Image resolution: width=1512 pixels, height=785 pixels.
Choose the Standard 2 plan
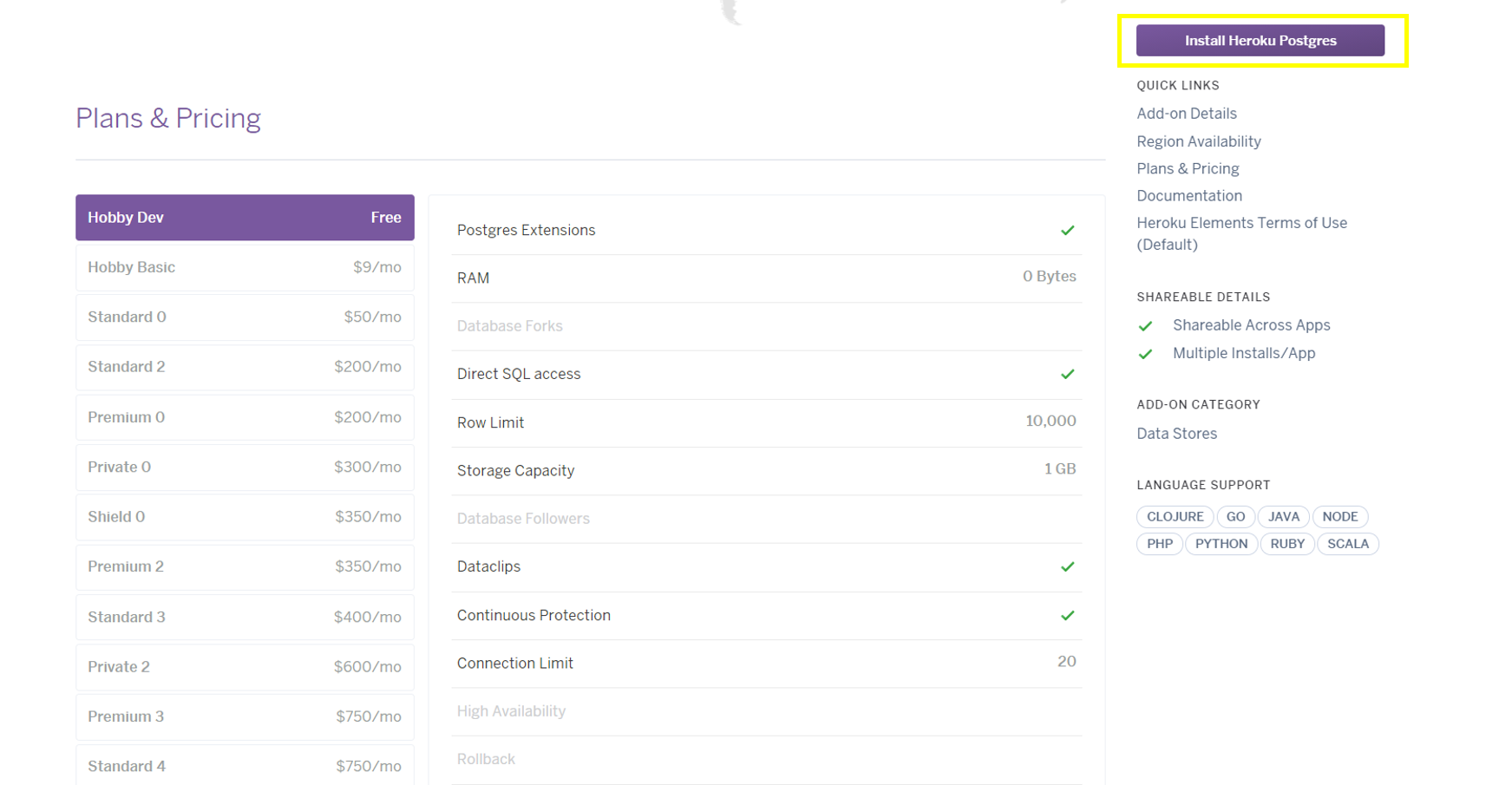(x=245, y=367)
